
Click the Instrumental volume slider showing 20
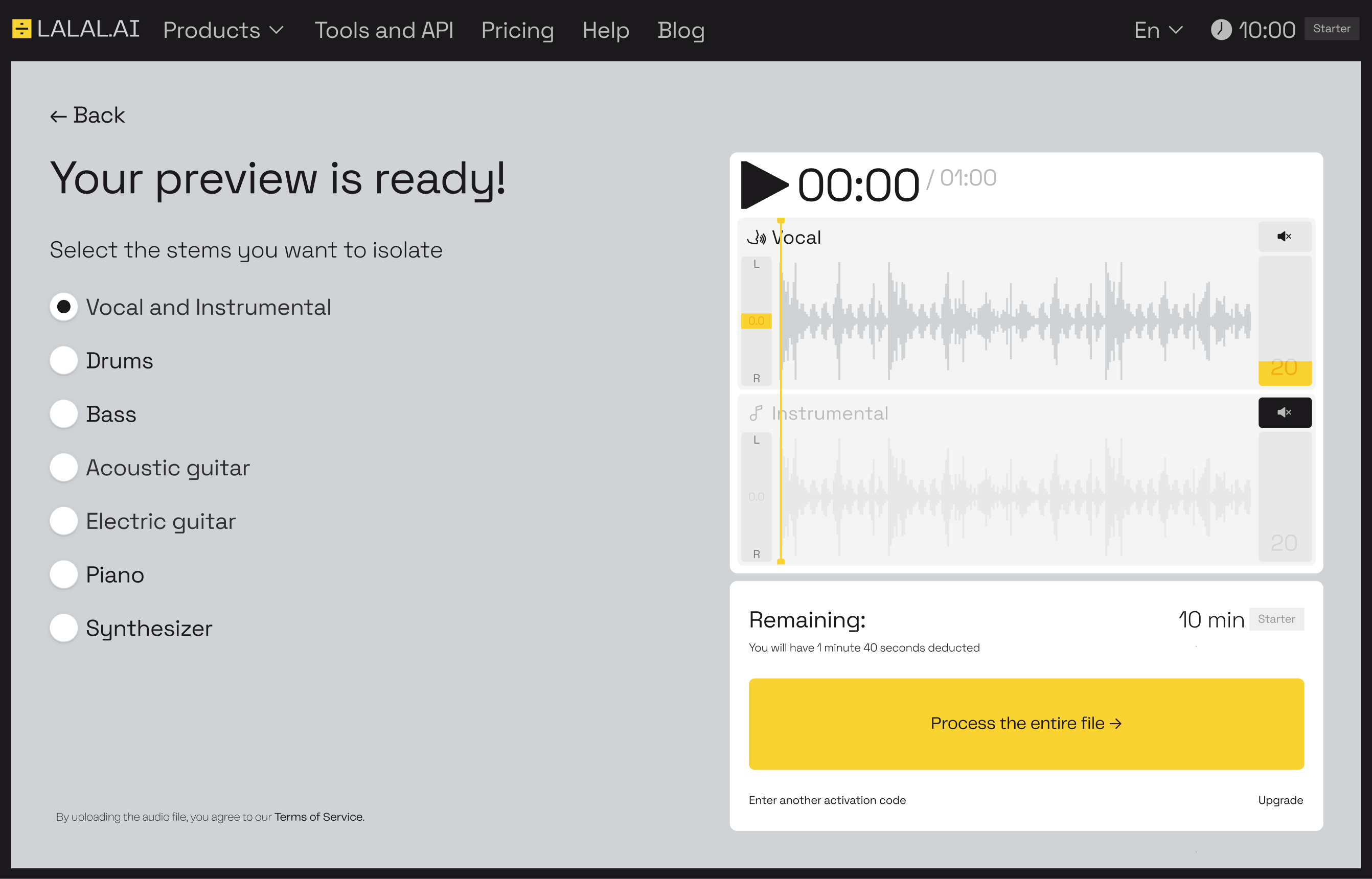coord(1285,497)
